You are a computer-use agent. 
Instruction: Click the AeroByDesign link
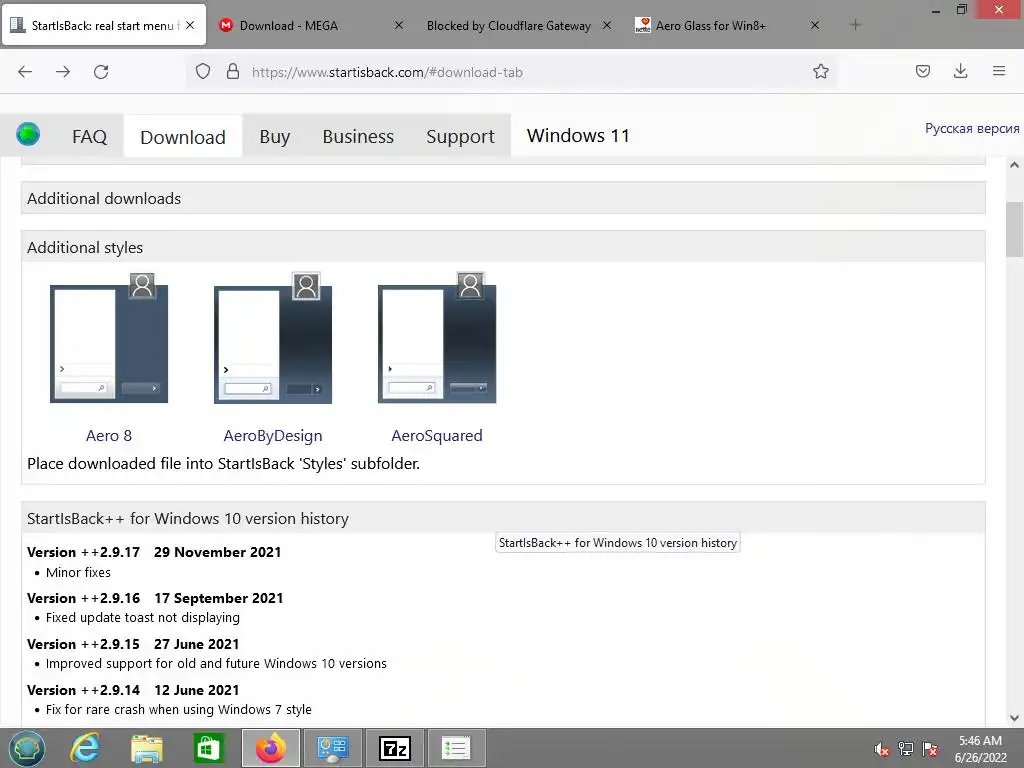click(273, 436)
